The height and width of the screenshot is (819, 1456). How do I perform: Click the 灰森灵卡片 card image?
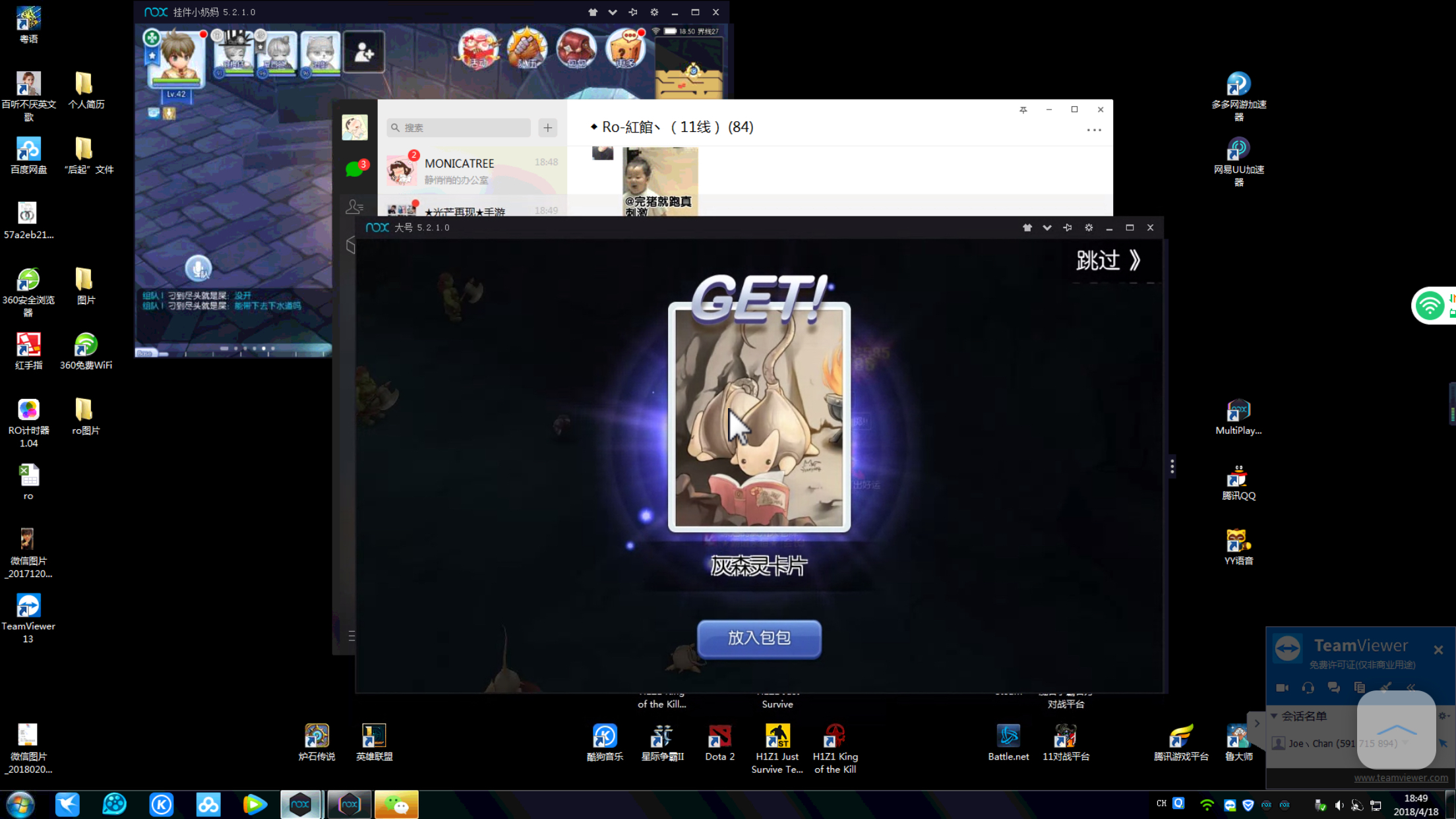click(759, 417)
